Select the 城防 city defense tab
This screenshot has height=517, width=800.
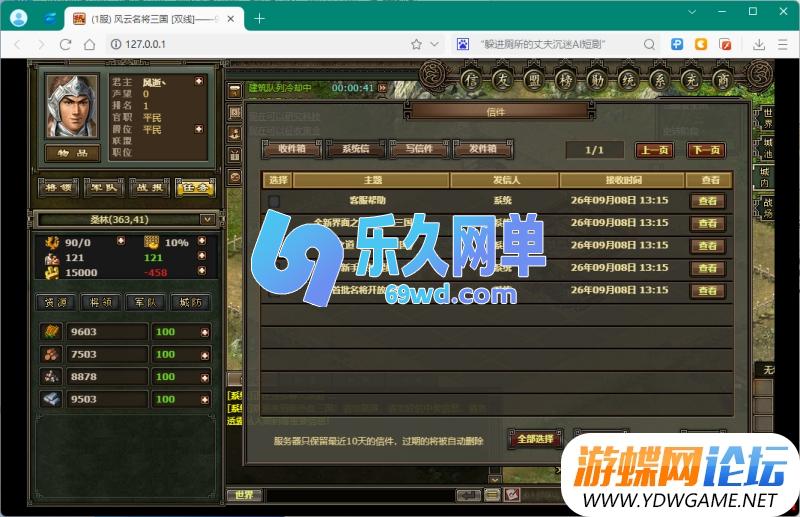[190, 302]
